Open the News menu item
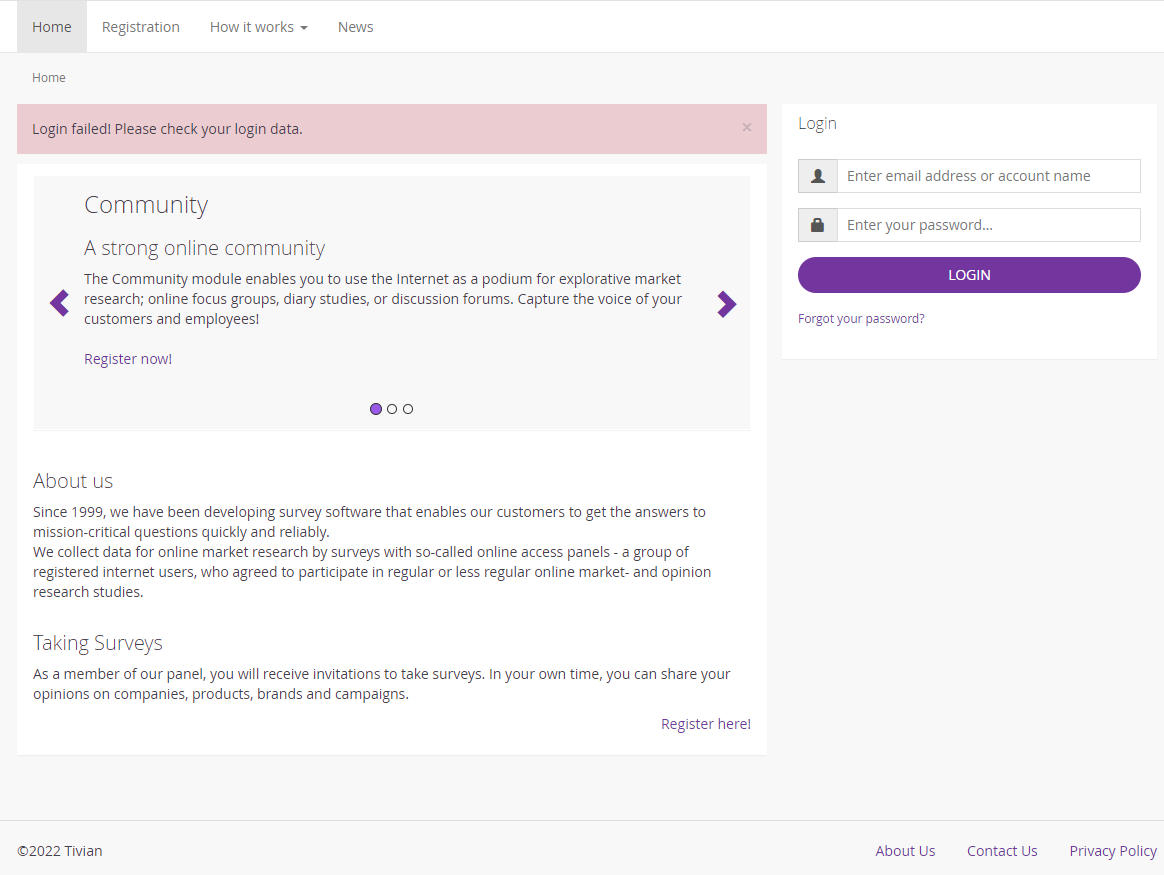 [356, 27]
